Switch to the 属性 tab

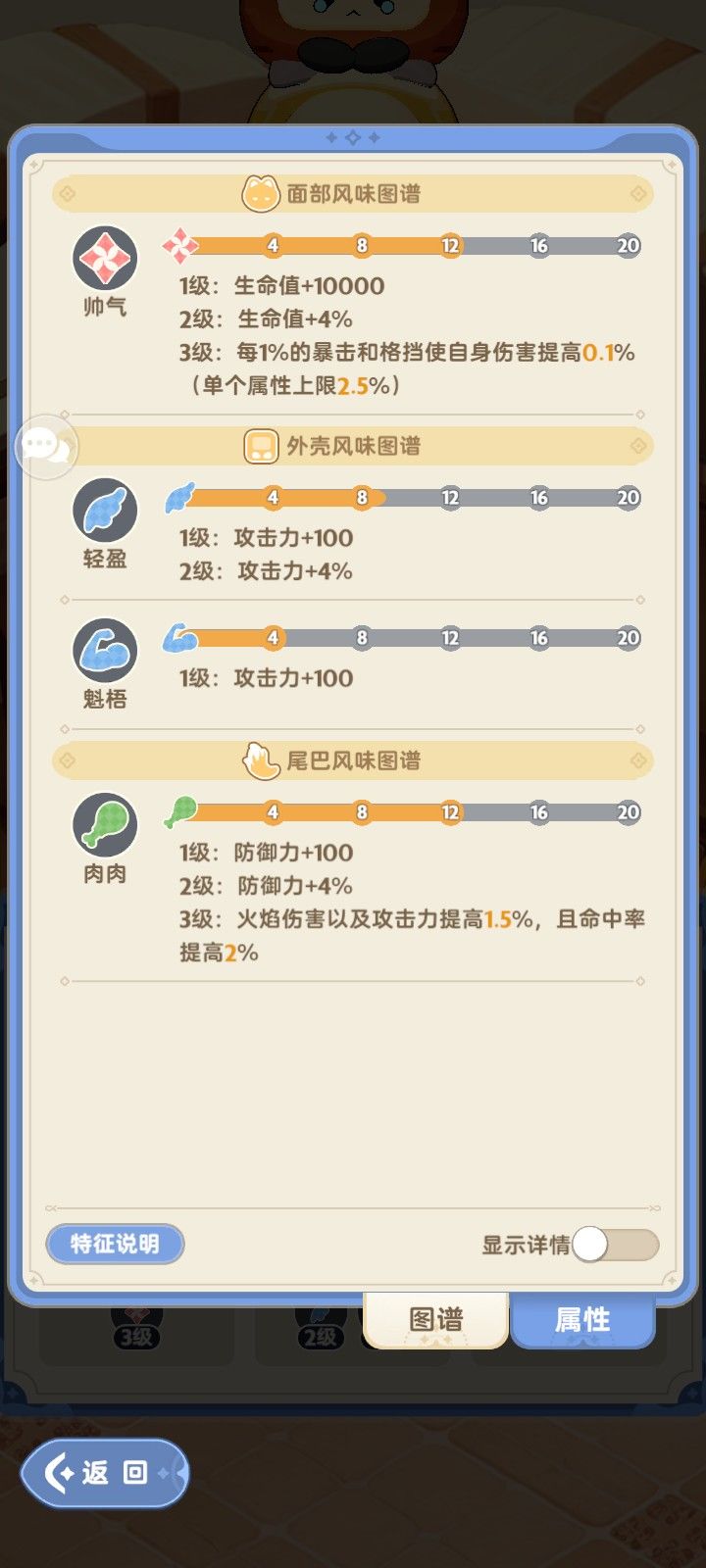coord(582,1319)
